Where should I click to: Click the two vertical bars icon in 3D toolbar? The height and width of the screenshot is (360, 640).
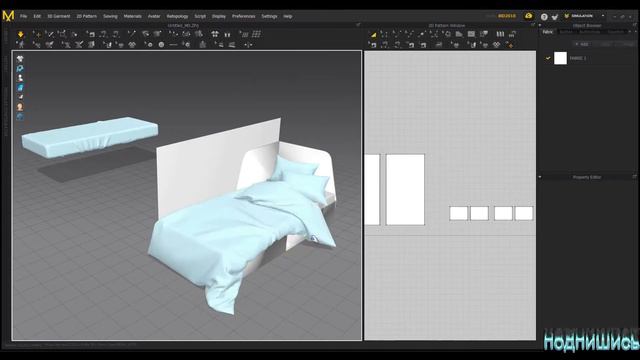click(x=227, y=35)
